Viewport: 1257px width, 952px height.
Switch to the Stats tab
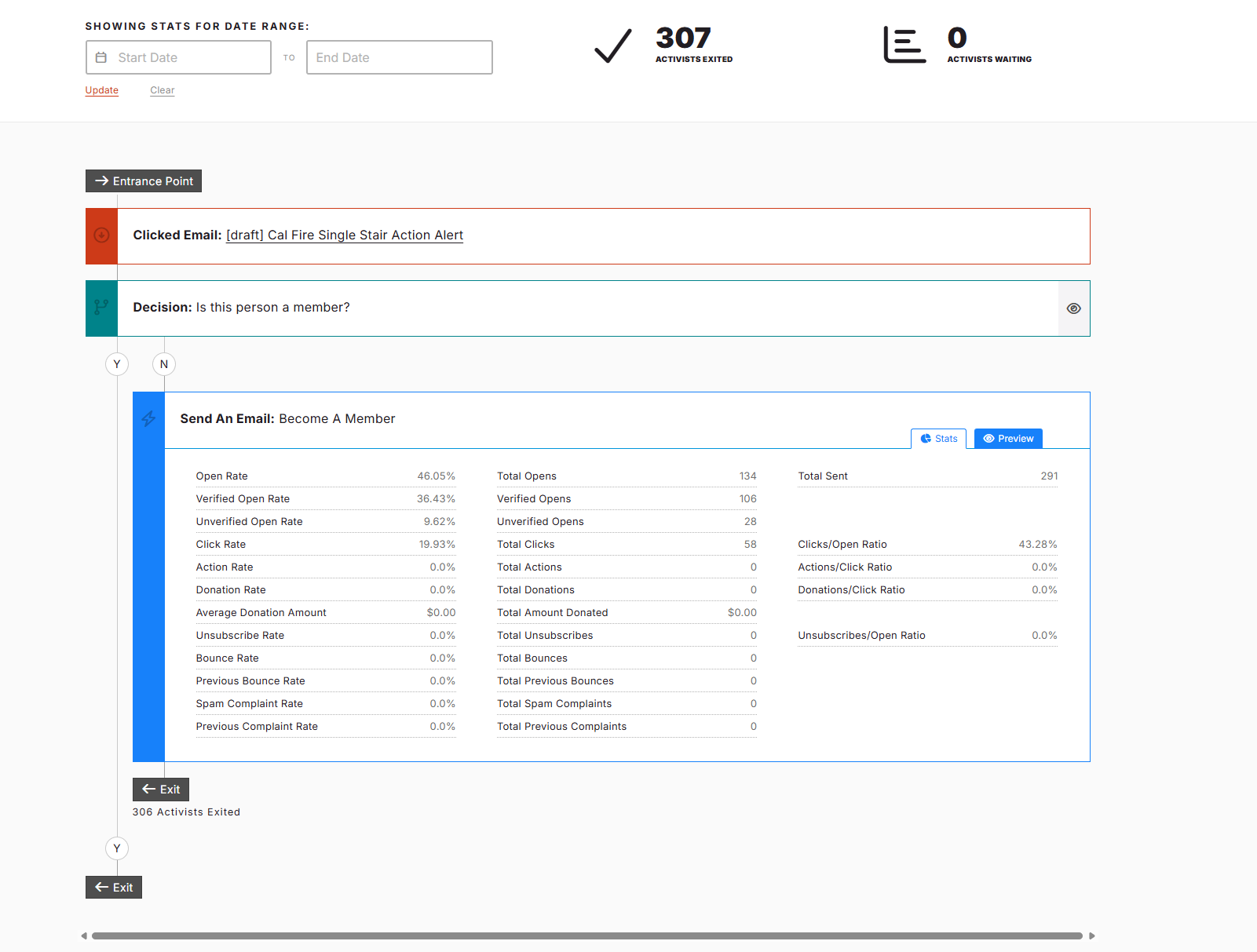938,439
